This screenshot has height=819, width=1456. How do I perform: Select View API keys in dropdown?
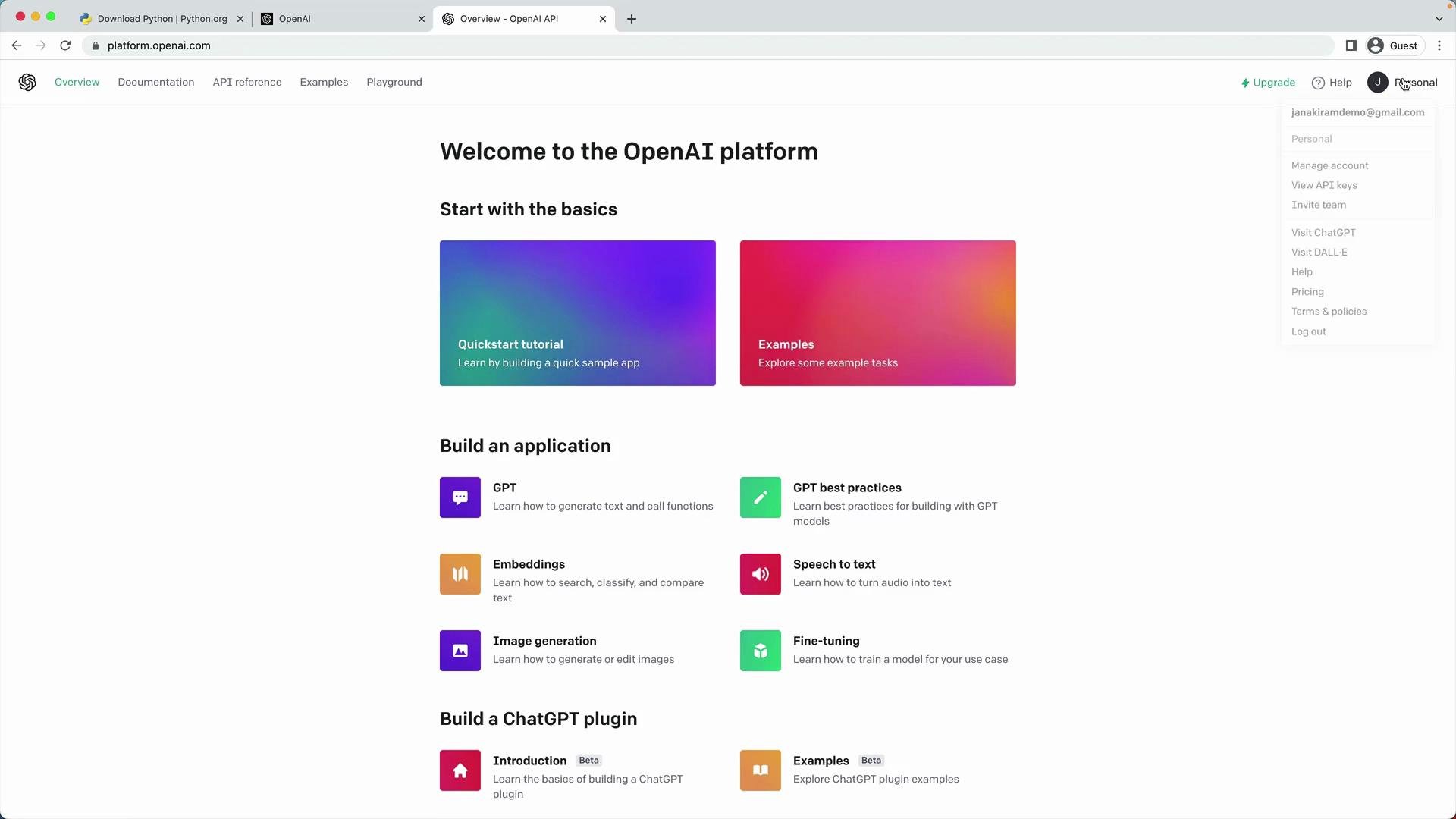coord(1324,185)
